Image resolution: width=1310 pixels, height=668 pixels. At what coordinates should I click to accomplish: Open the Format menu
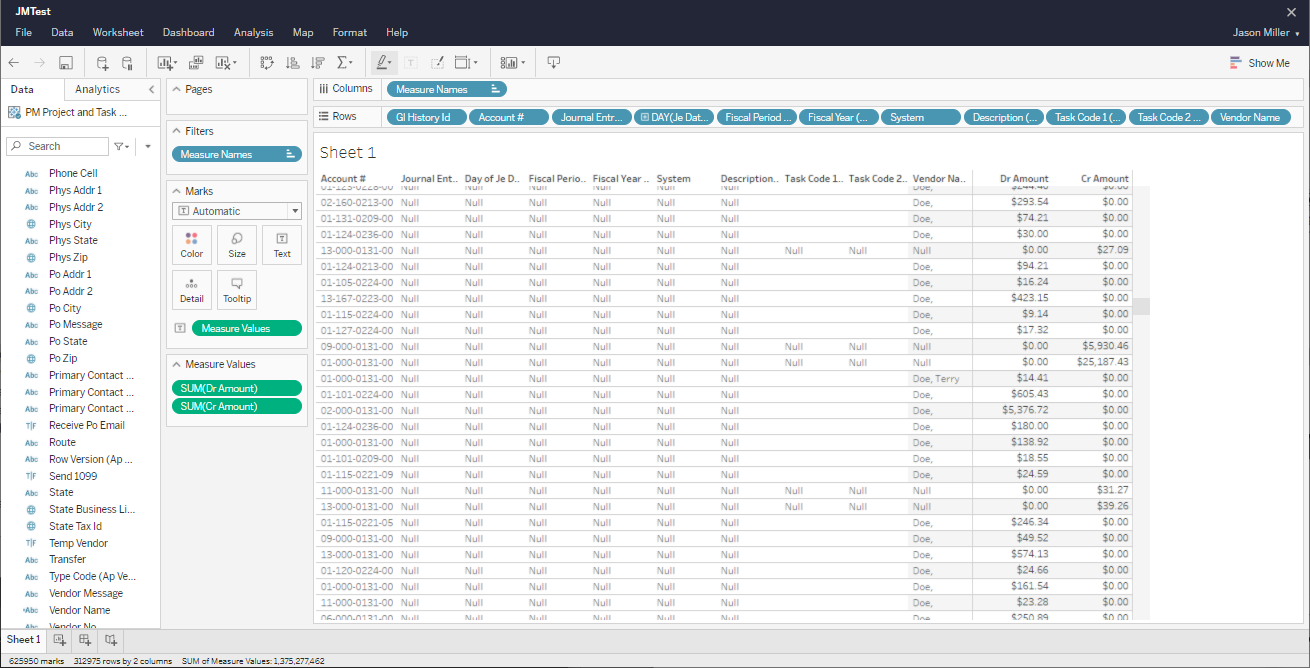(350, 33)
